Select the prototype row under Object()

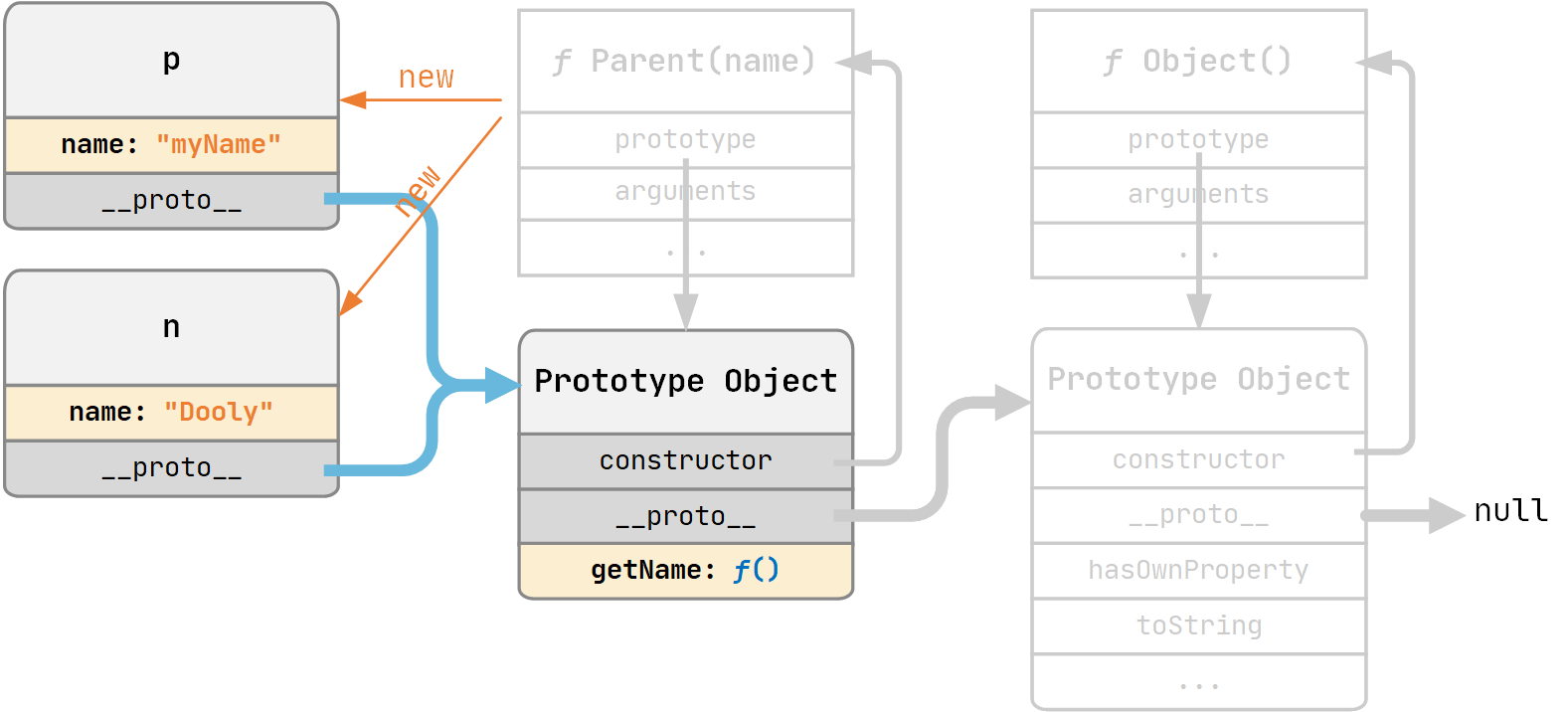point(1198,140)
